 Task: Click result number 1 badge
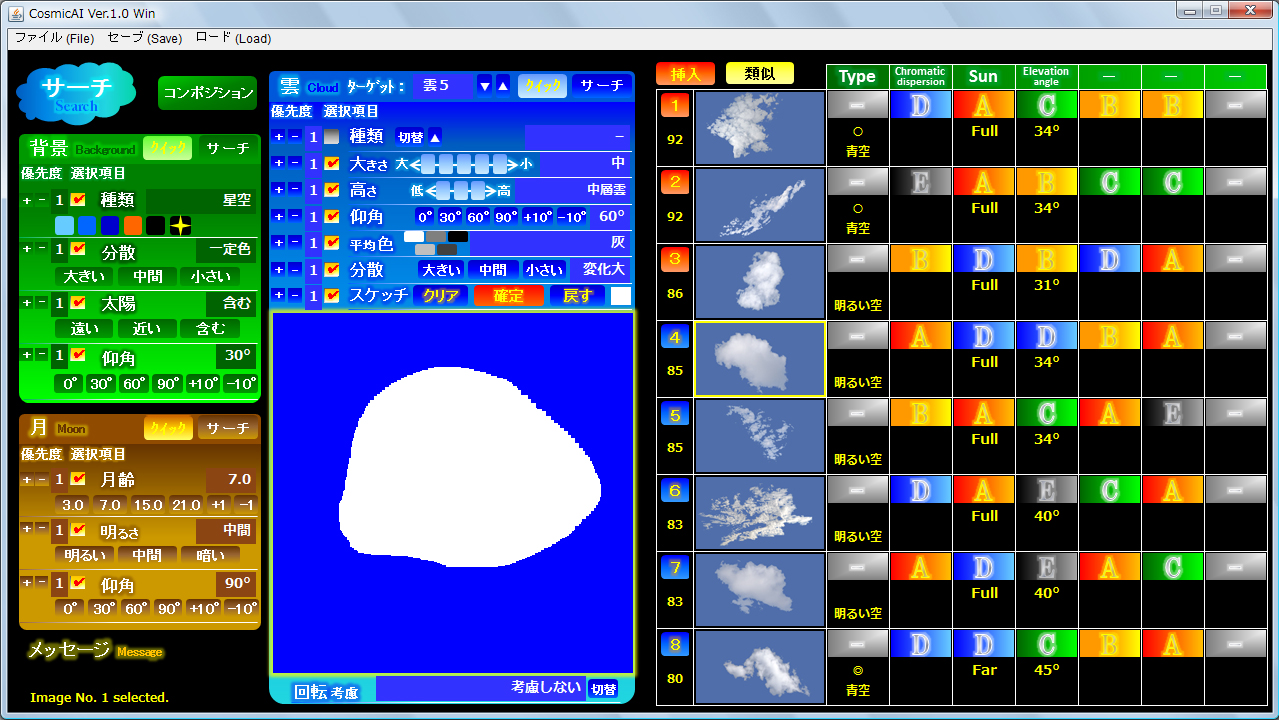(675, 105)
